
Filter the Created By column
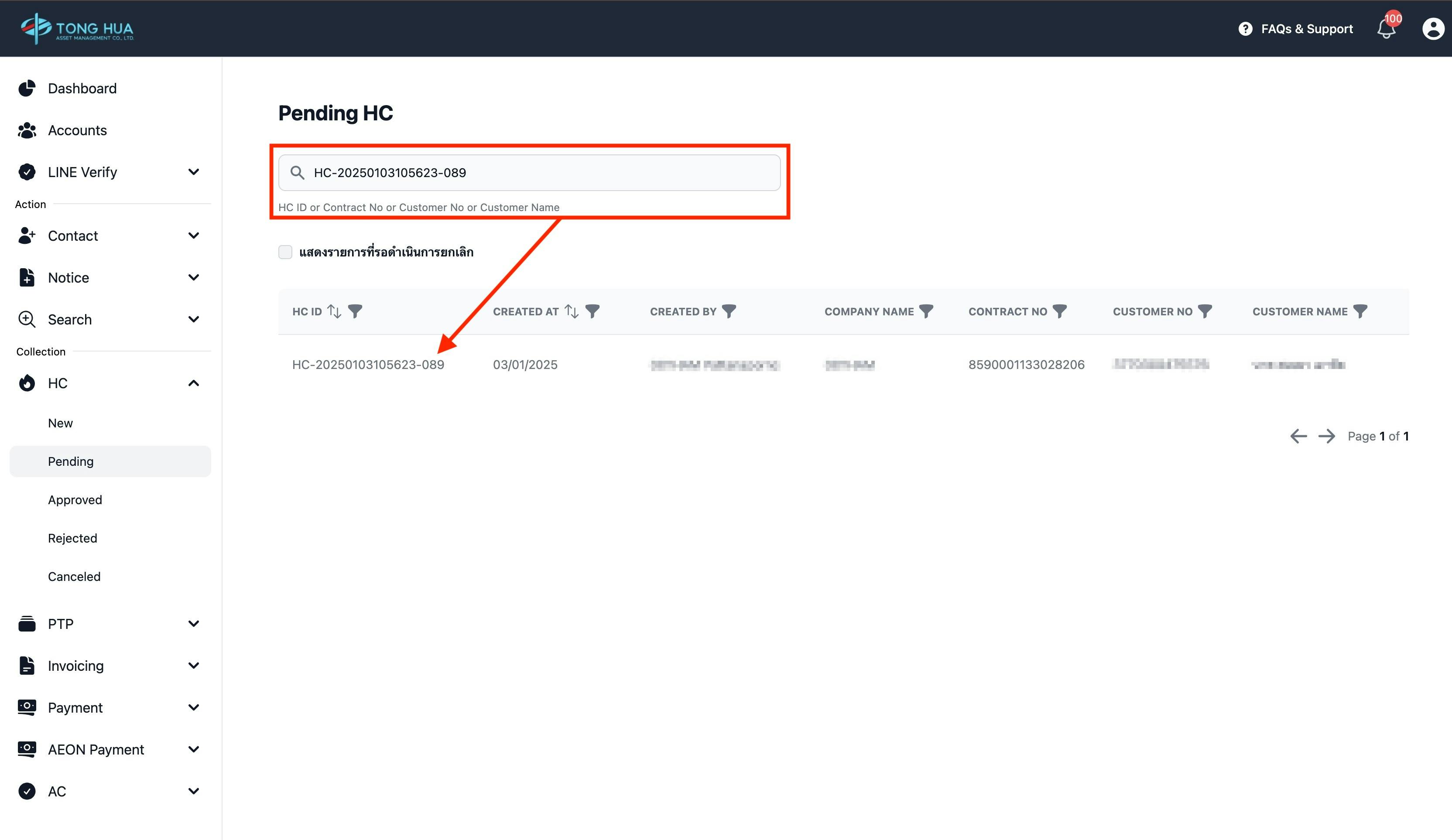[729, 311]
